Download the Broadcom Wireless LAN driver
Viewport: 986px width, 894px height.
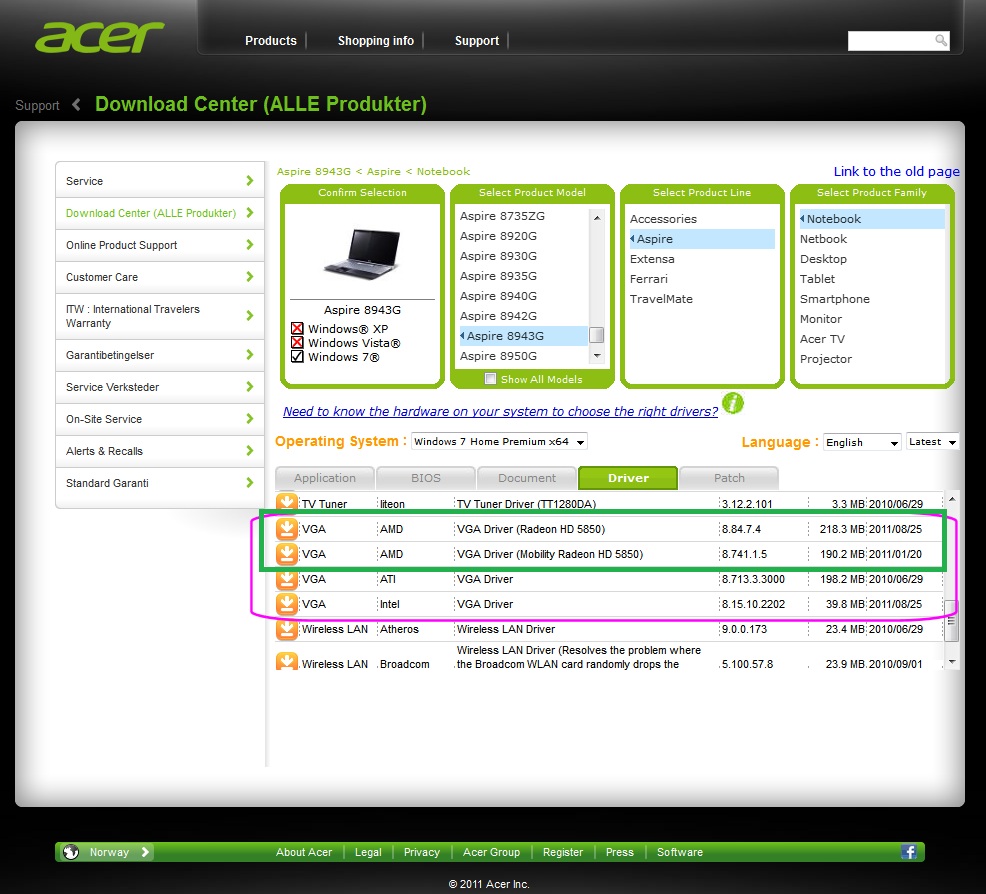pyautogui.click(x=287, y=661)
